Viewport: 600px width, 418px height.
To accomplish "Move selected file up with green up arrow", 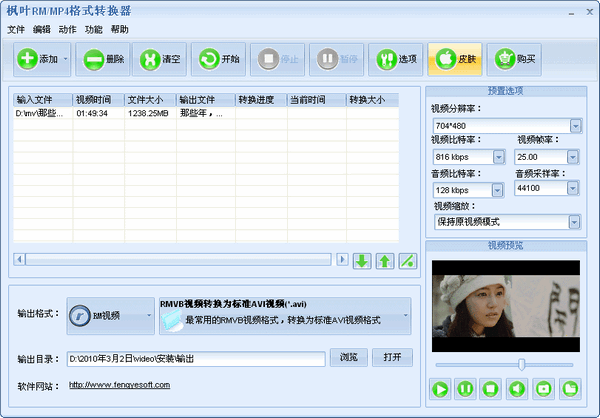I will point(384,260).
